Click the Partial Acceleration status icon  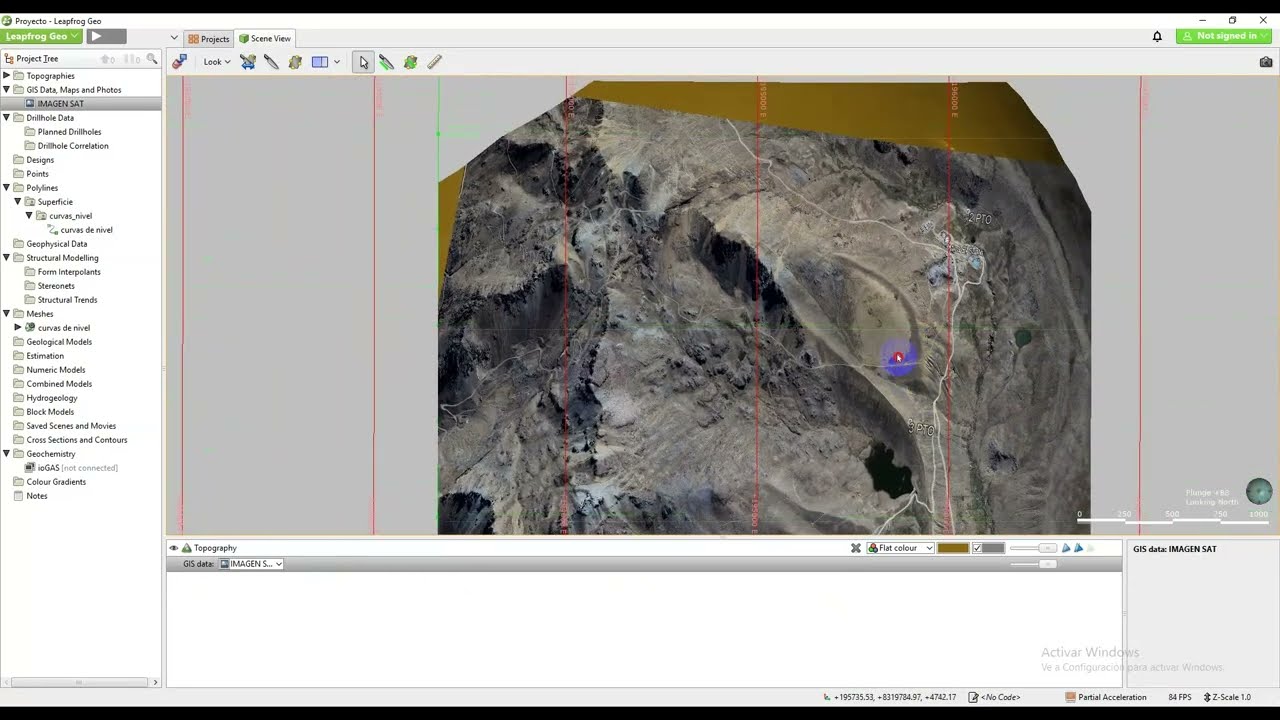(x=1070, y=697)
